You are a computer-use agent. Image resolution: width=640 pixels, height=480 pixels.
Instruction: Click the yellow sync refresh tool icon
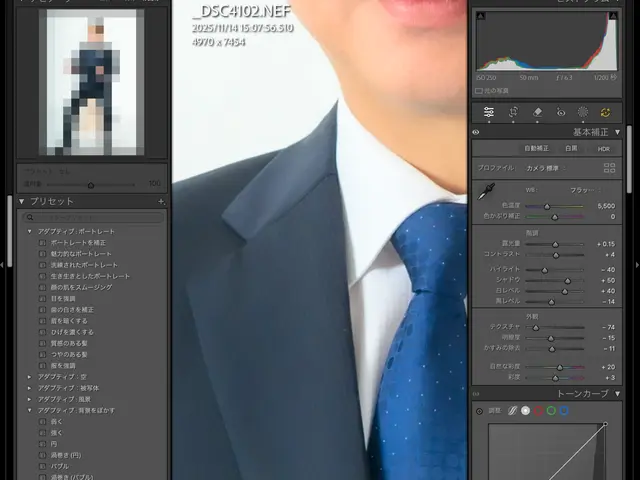(x=606, y=112)
